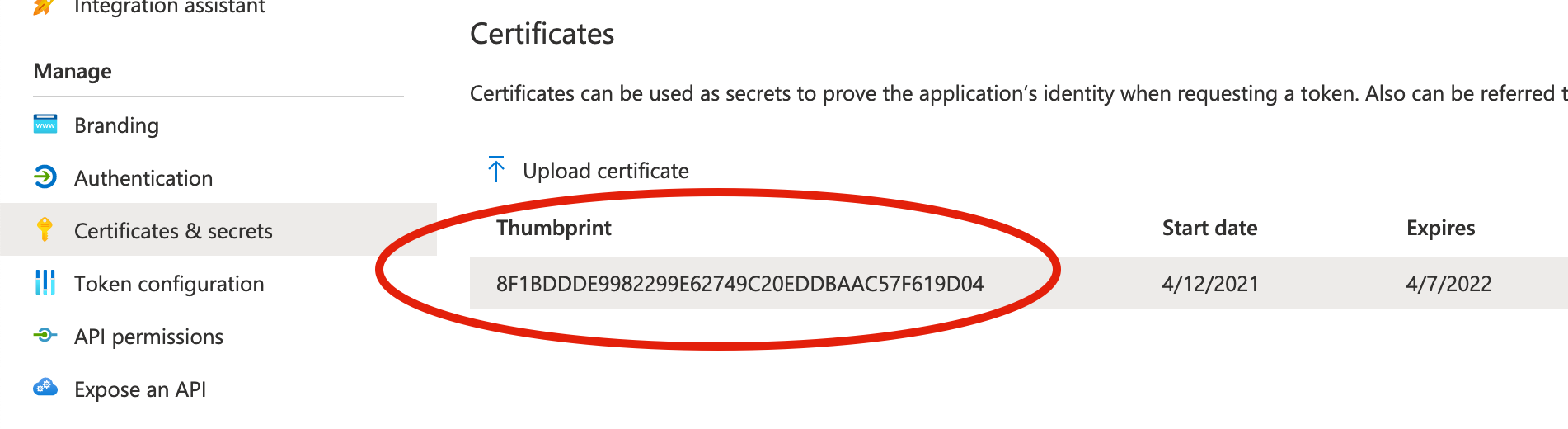The image size is (1568, 429).
Task: Click the Expose an API cloud icon
Action: 45,387
